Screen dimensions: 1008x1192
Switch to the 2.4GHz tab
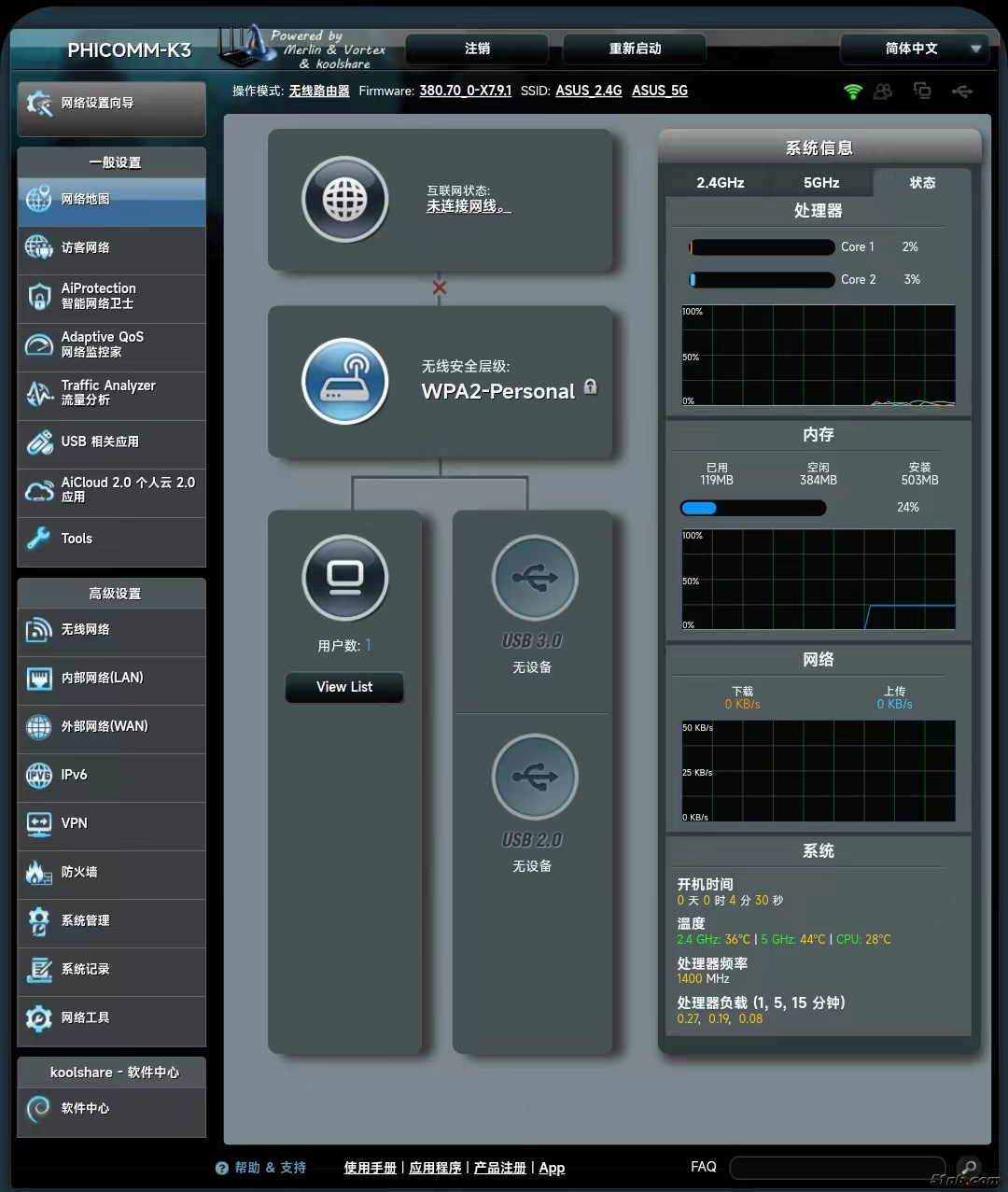(721, 183)
